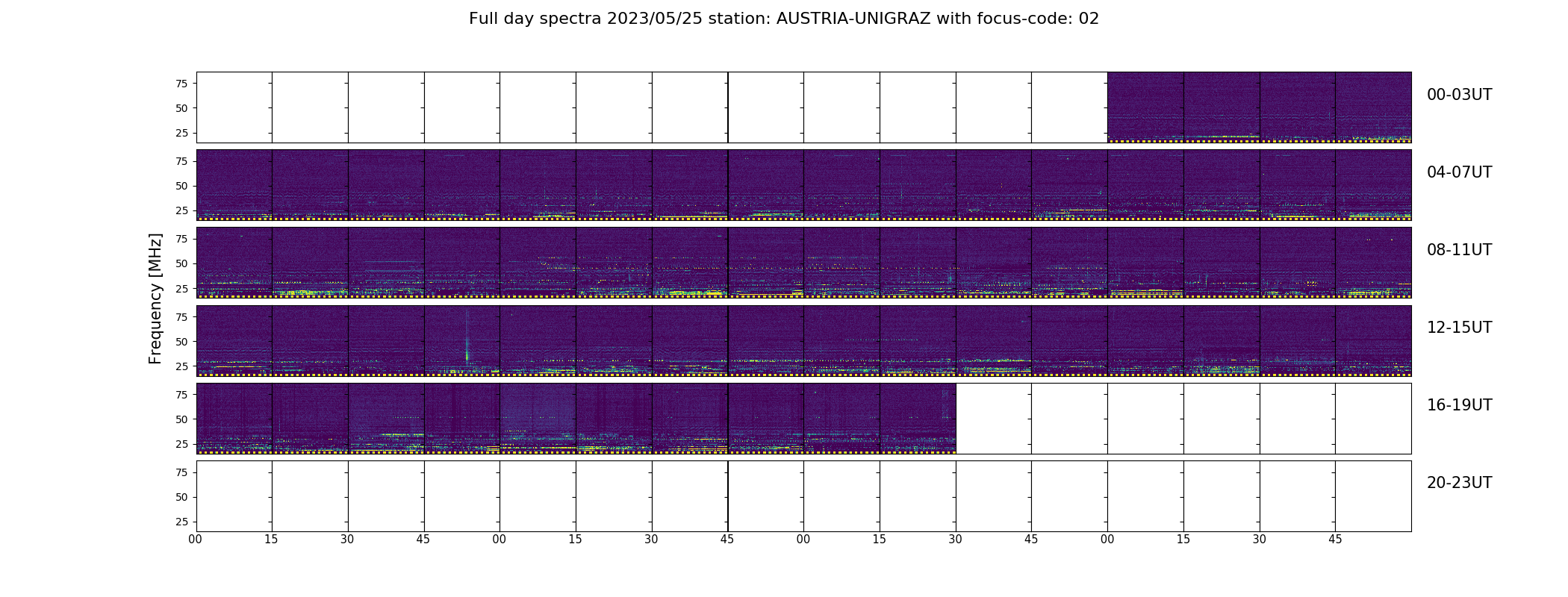Click the 50 MHz tick of the 16-19UT row

click(181, 419)
